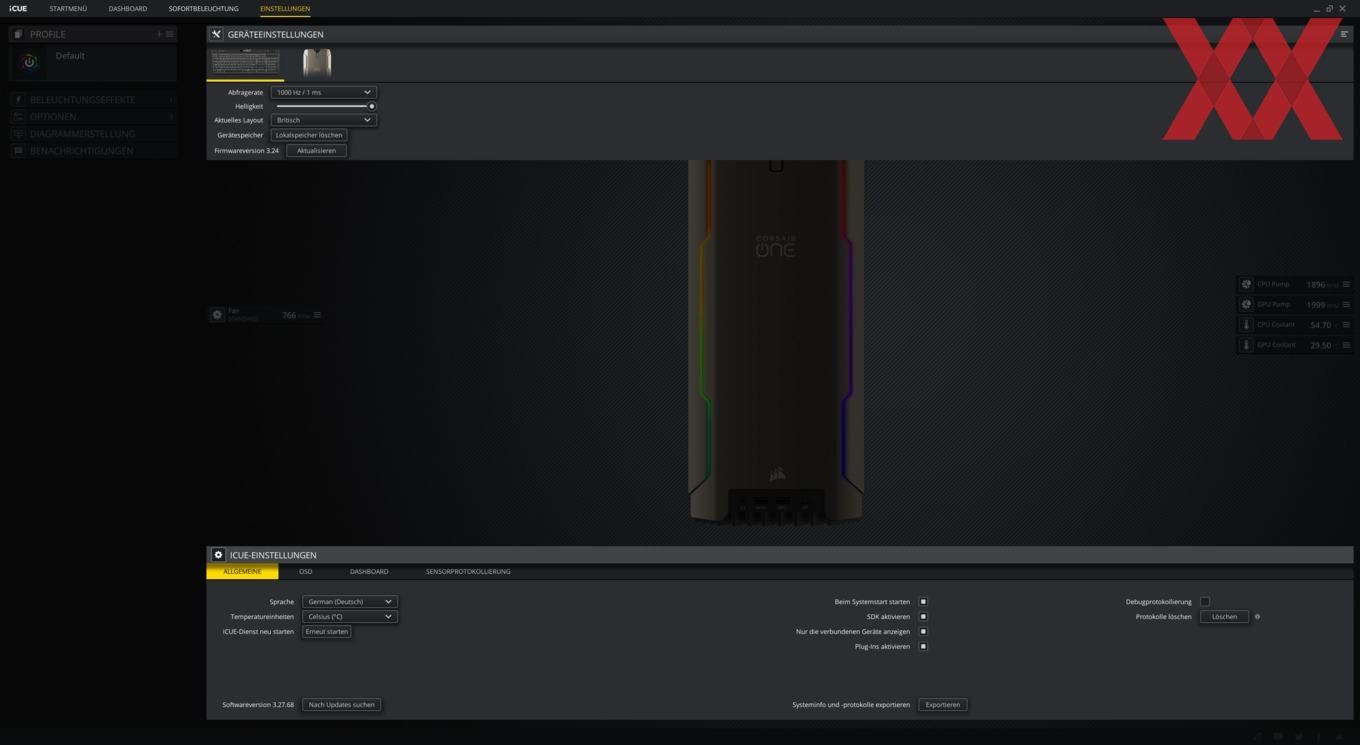Open the Fan sensor options menu
1360x745 pixels.
click(317, 315)
